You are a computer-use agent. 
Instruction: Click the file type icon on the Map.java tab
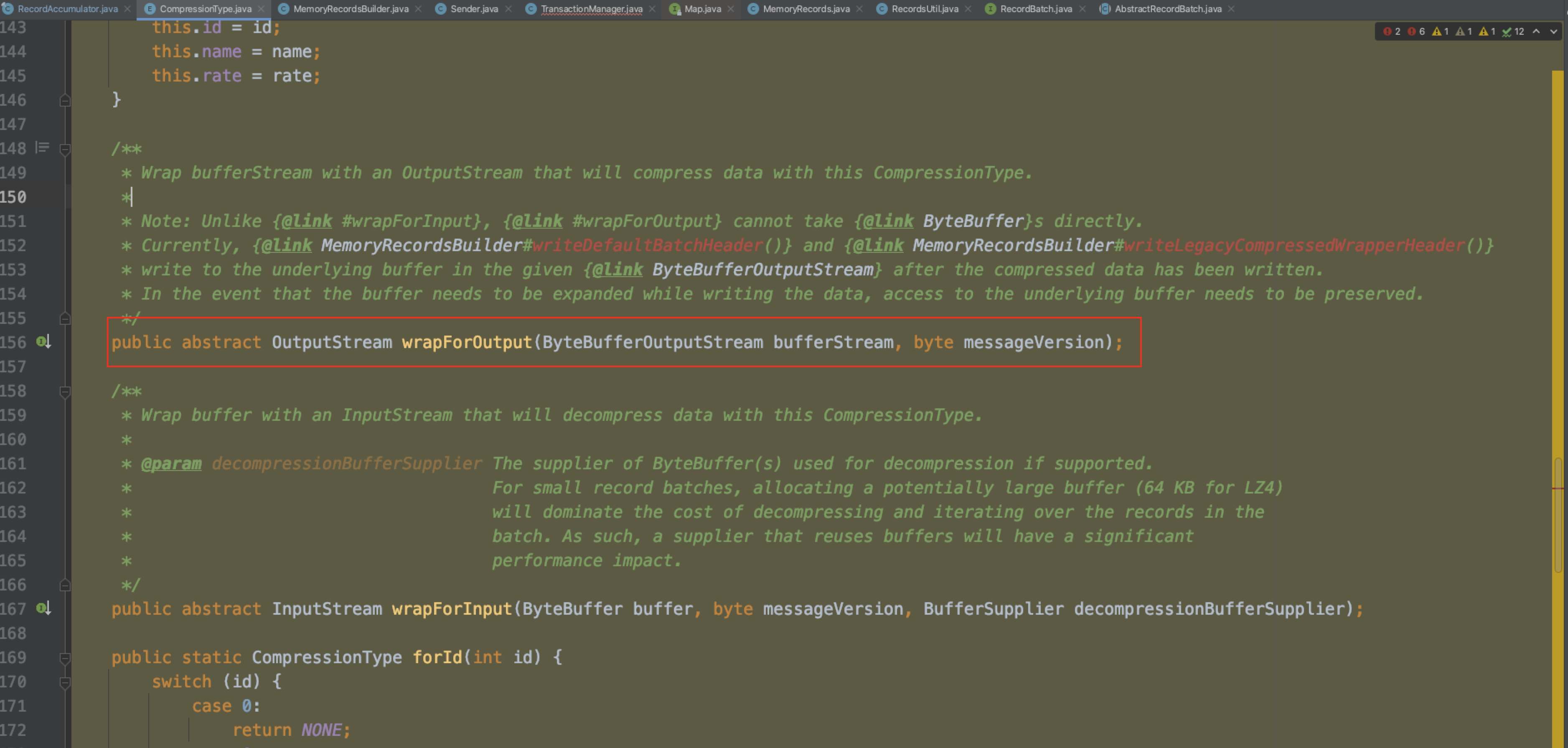(674, 9)
